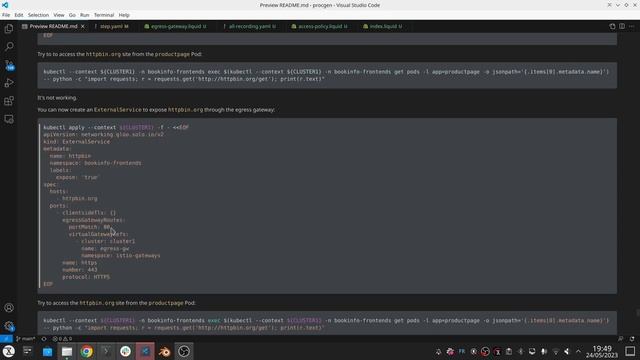Split the editor right
The image size is (640, 360).
tap(622, 26)
